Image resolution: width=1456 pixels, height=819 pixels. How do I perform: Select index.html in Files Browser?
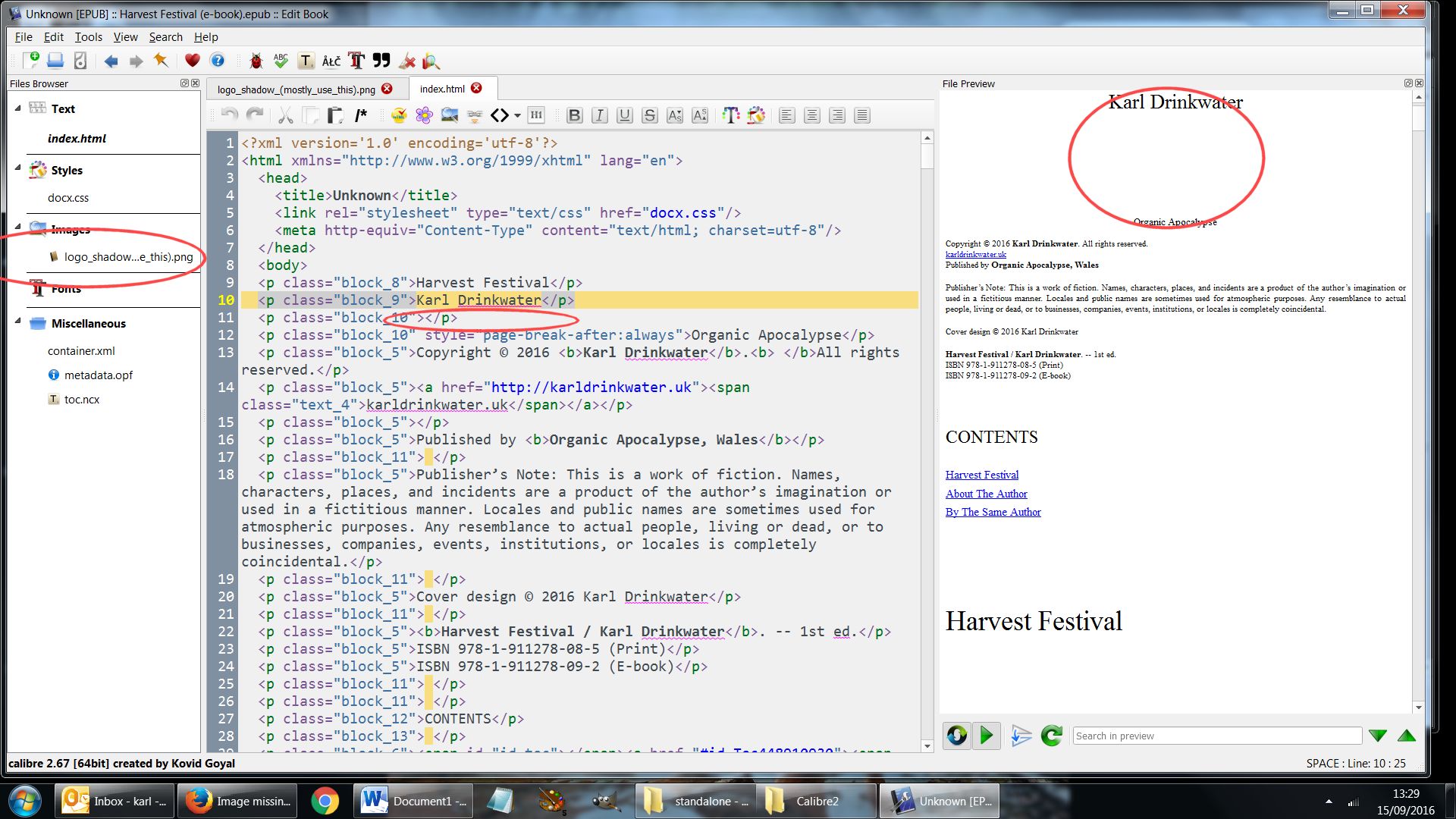[77, 138]
